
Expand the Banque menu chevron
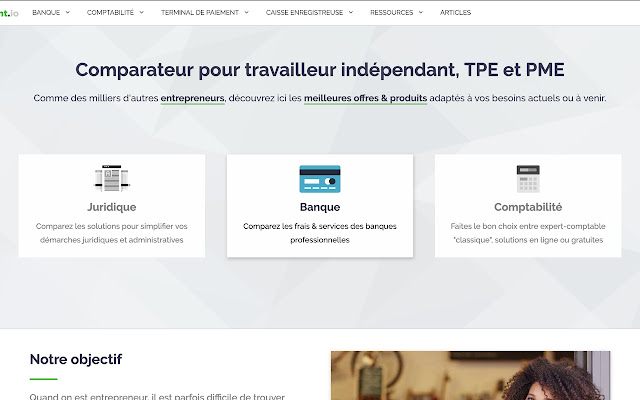[x=68, y=12]
